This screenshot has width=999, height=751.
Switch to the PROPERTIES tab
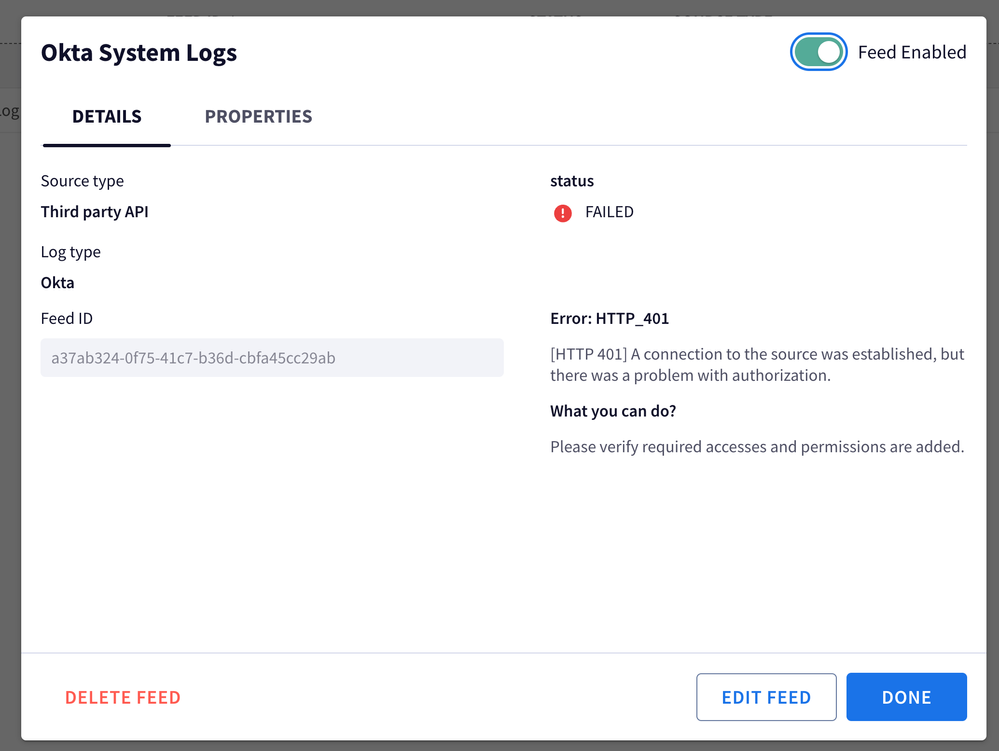click(x=258, y=117)
